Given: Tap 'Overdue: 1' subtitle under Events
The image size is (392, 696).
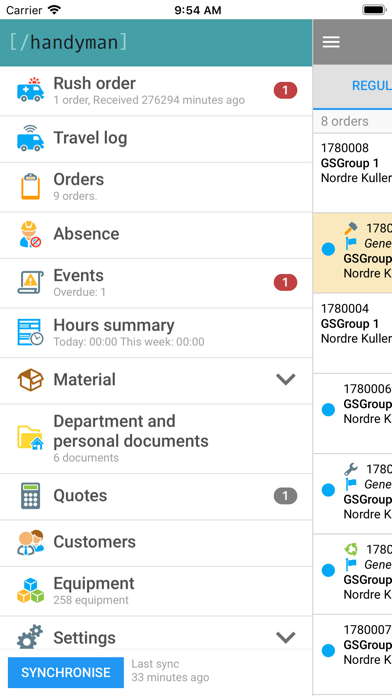Looking at the screenshot, I should point(80,292).
